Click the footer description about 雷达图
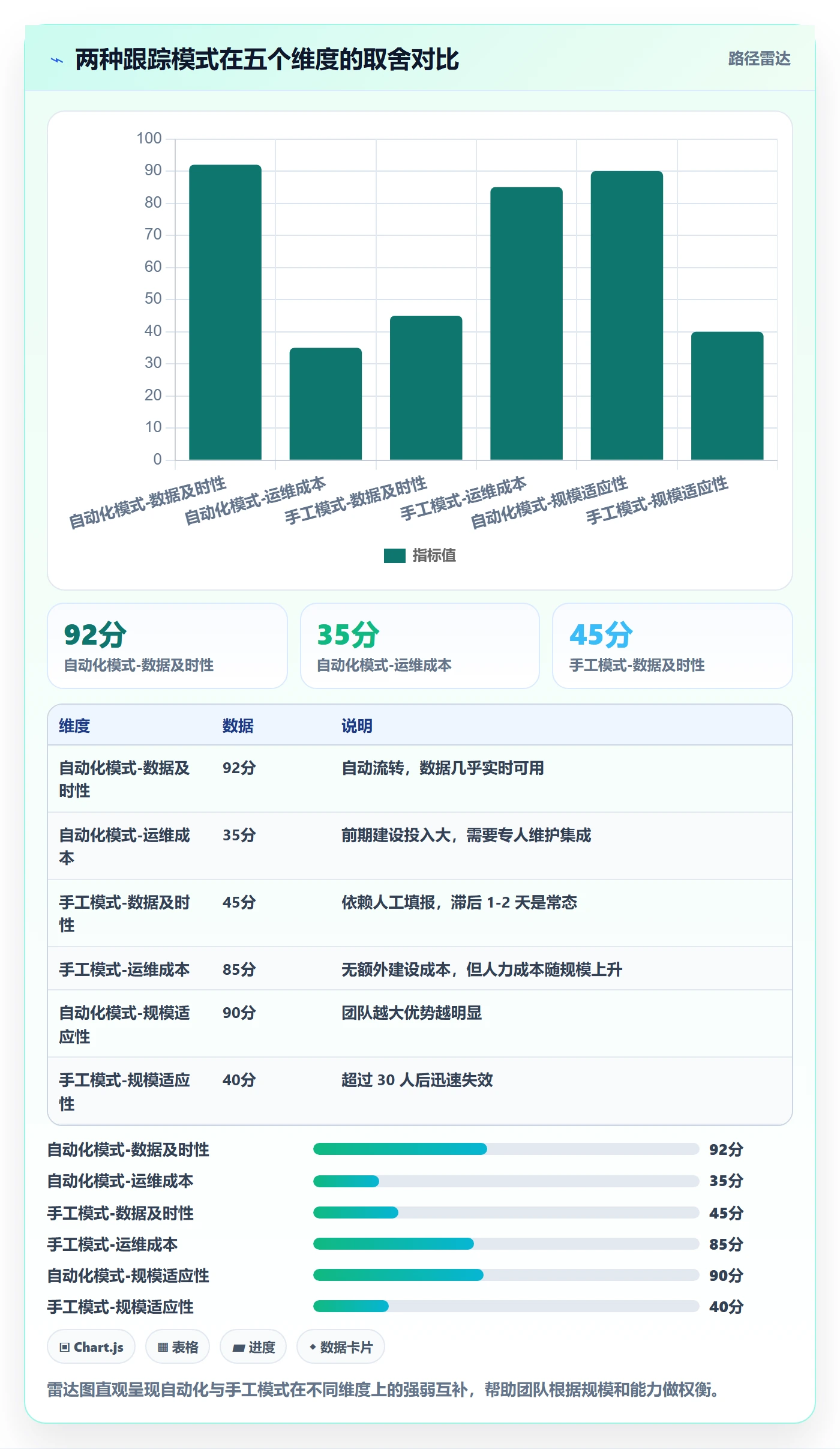 [x=384, y=1390]
